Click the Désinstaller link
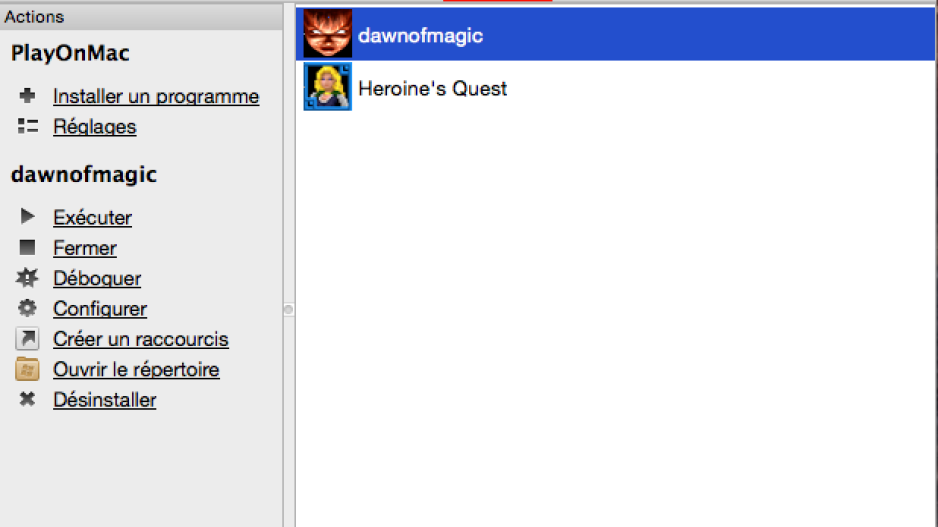Viewport: 938px width, 527px height. click(x=105, y=400)
